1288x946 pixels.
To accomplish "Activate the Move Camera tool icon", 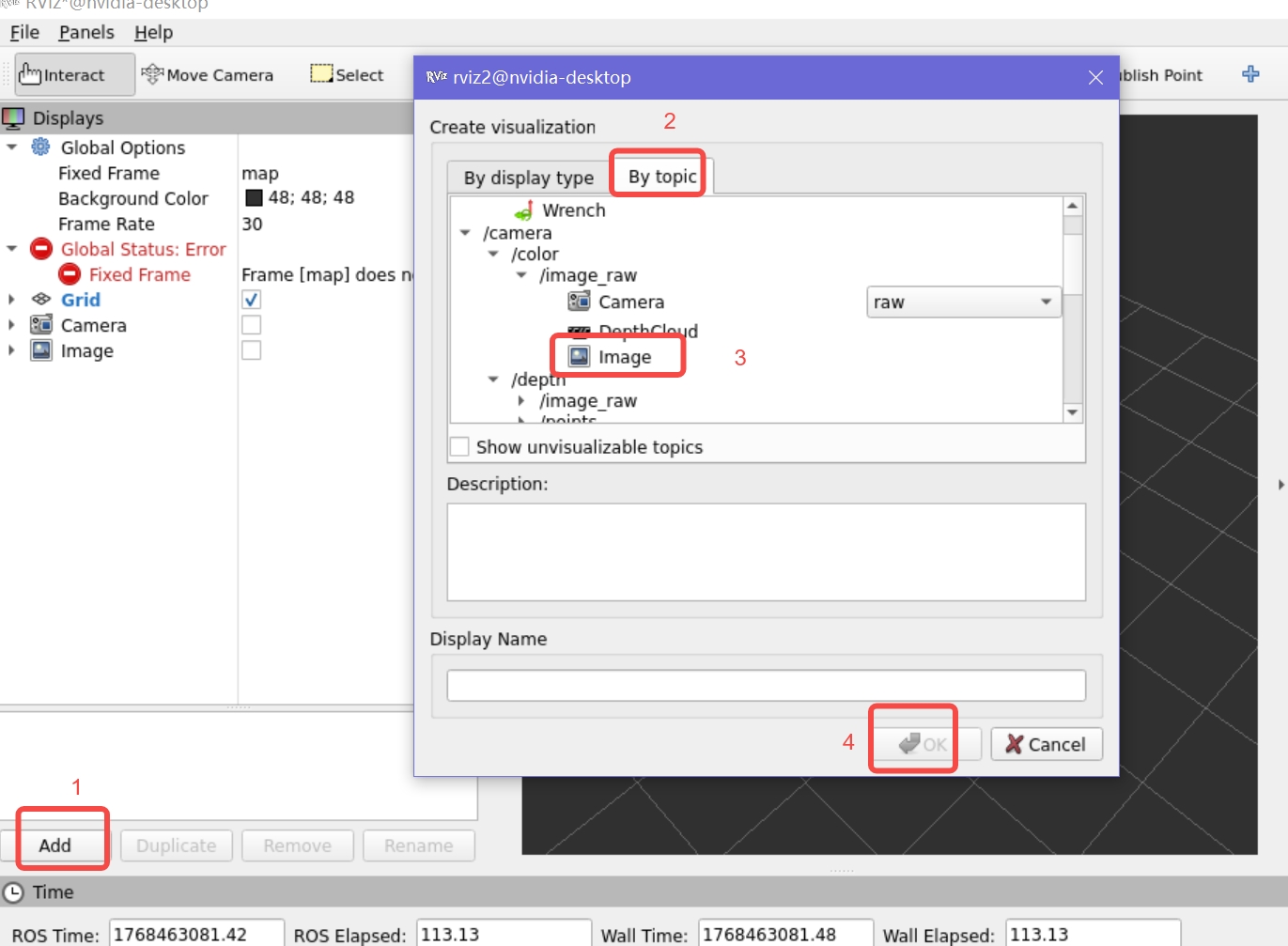I will point(151,74).
